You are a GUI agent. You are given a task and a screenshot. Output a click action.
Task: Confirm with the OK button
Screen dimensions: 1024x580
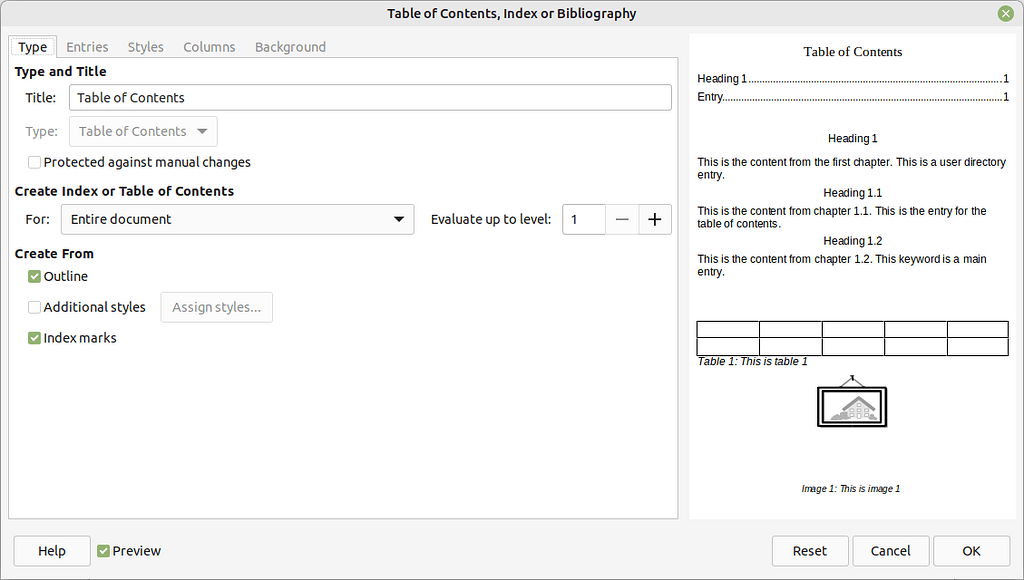point(970,550)
